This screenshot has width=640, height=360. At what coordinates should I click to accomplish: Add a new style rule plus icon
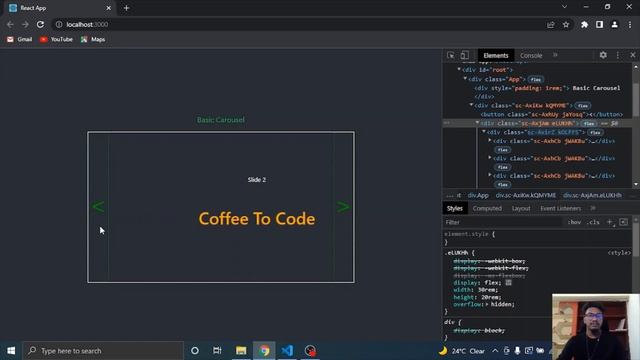[610, 222]
